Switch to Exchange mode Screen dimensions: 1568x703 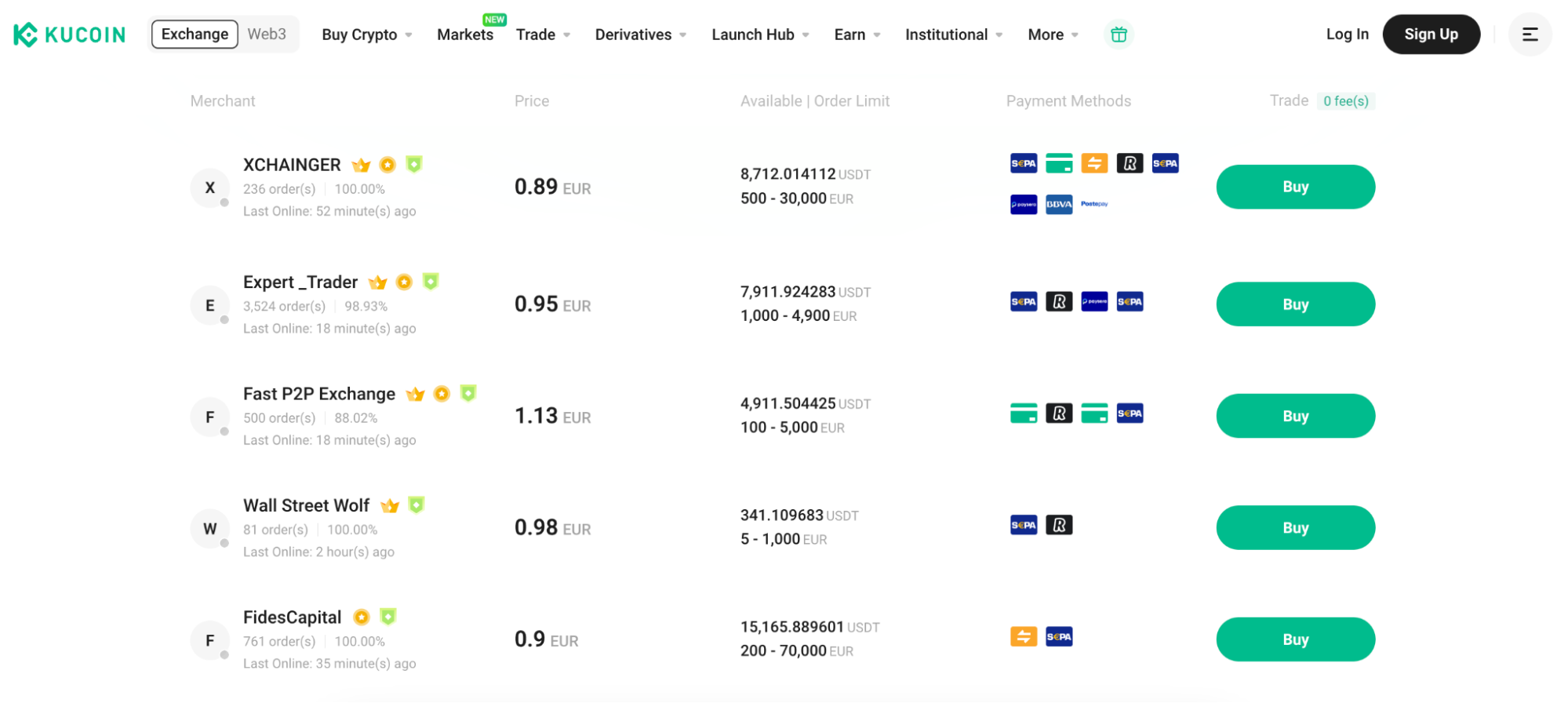click(195, 34)
